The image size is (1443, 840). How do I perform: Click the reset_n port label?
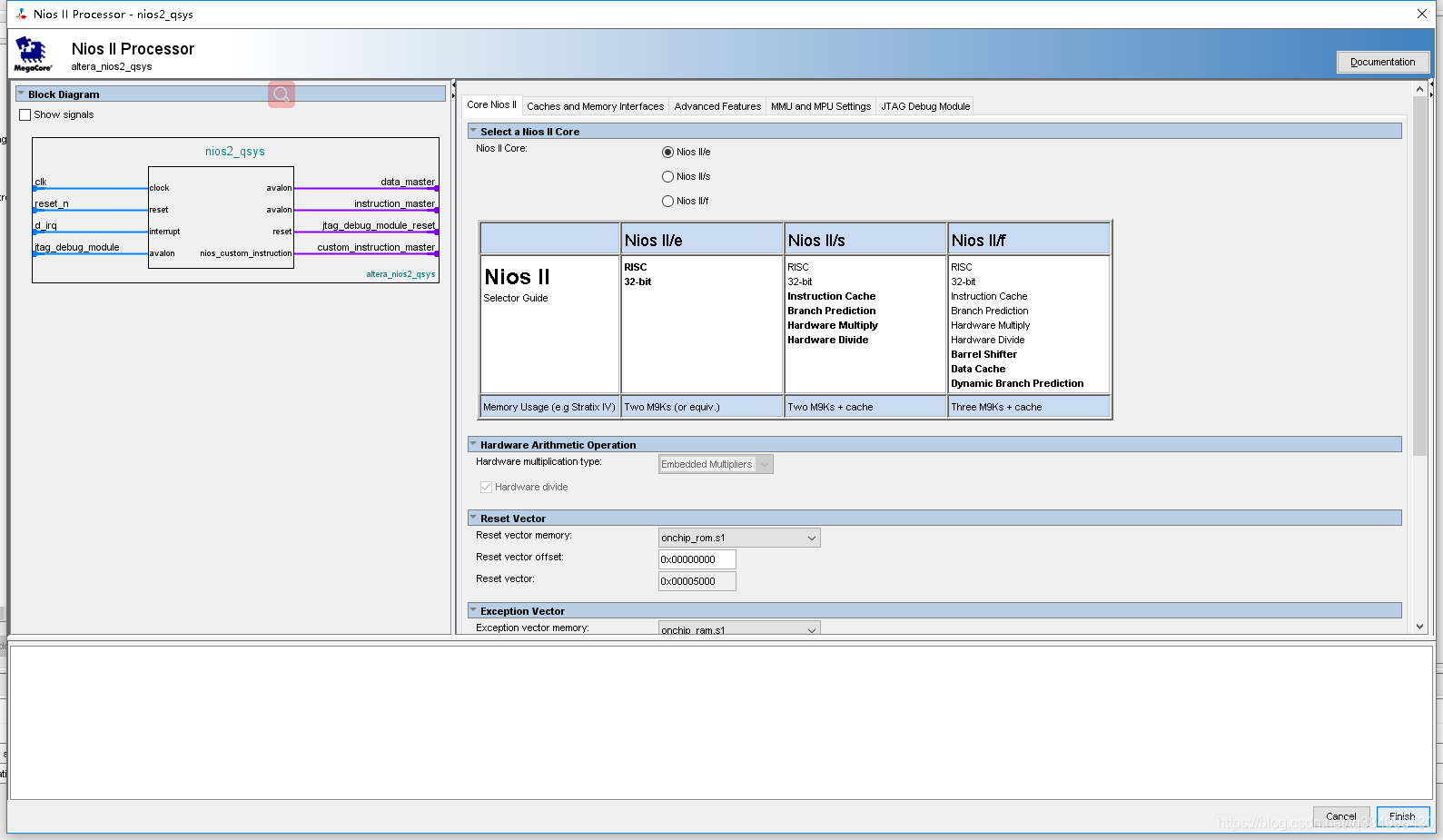[52, 203]
